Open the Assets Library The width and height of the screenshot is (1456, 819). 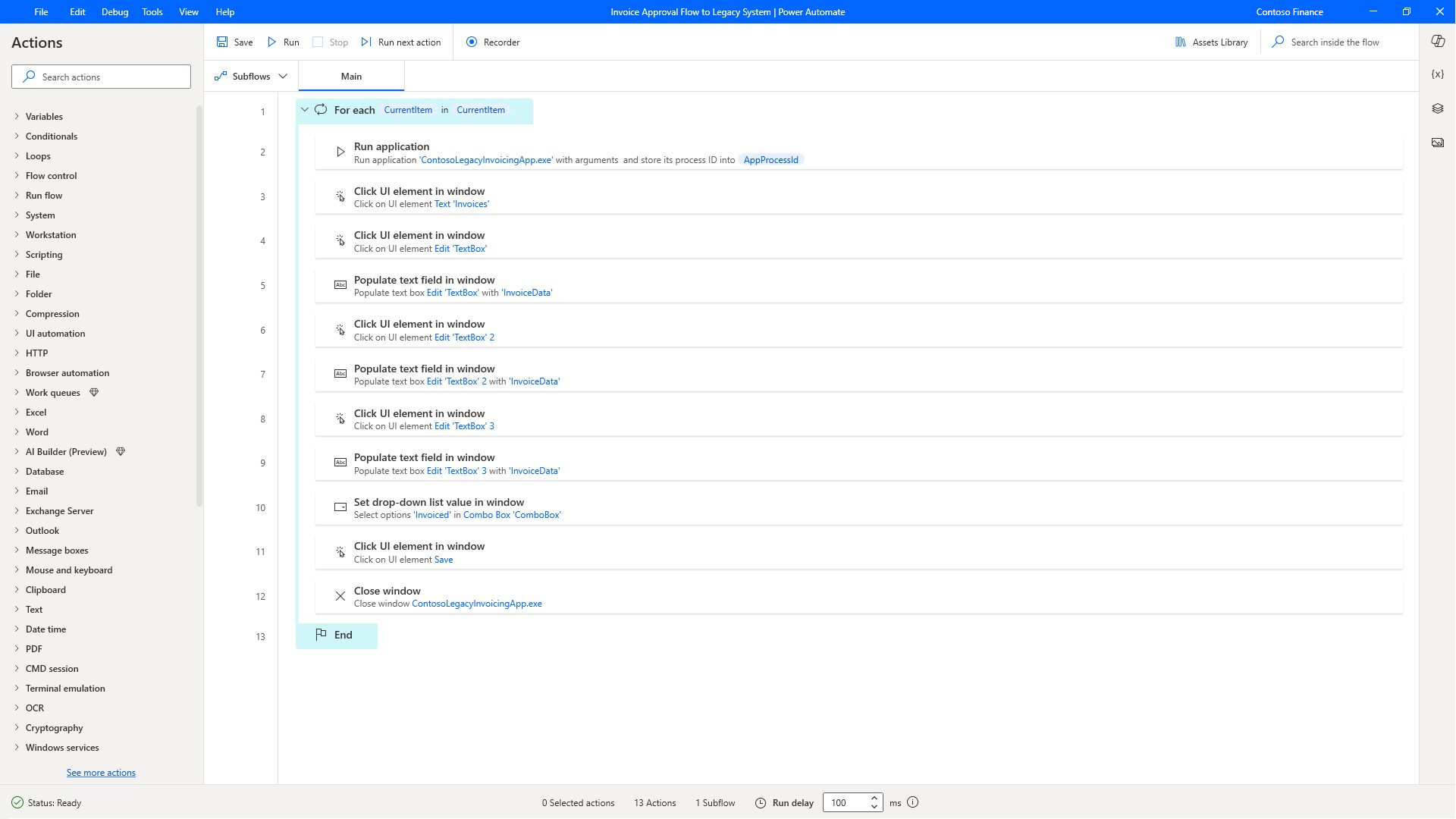(1211, 42)
